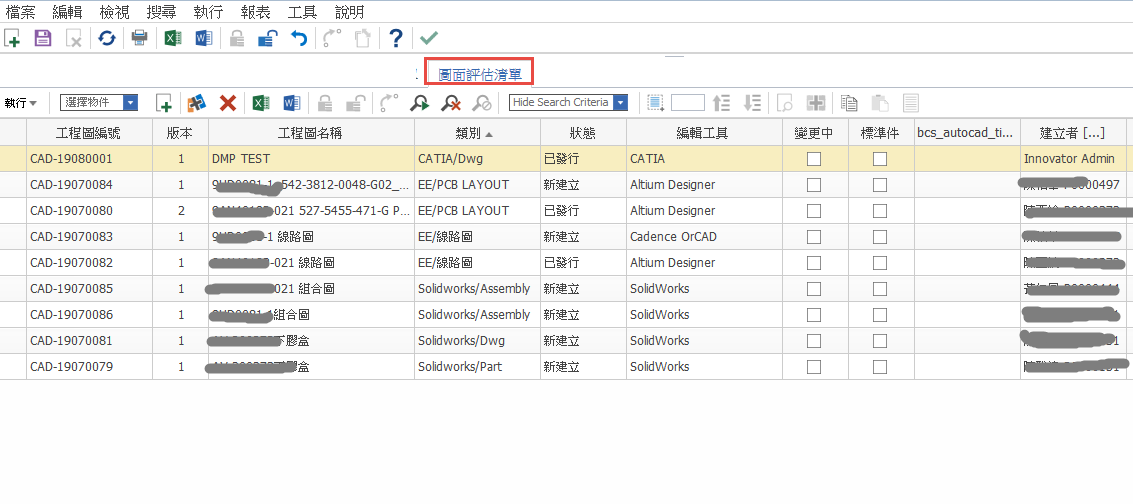Export to Excel from the top toolbar
Screen dimensions: 1133x504
pyautogui.click(x=172, y=38)
